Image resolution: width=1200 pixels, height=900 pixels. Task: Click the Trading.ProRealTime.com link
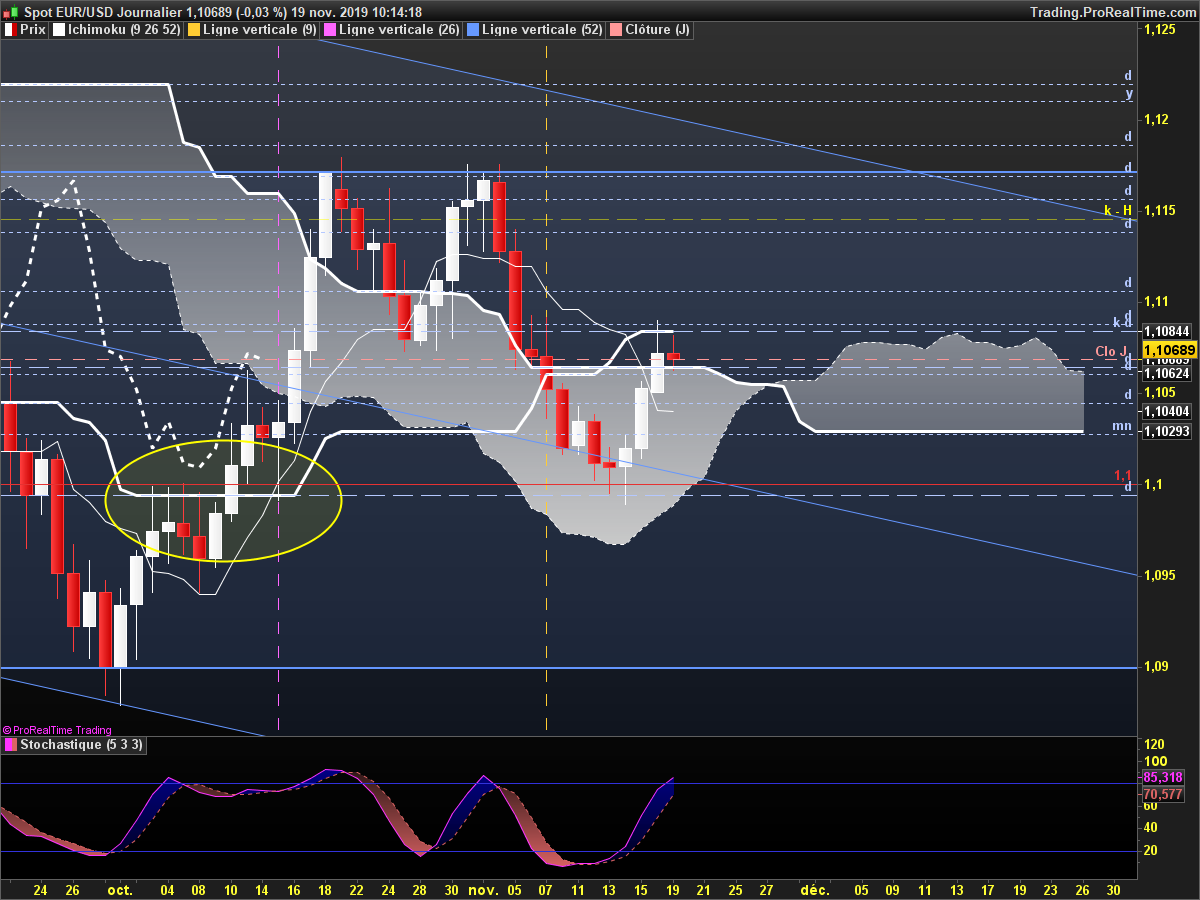tap(1112, 12)
